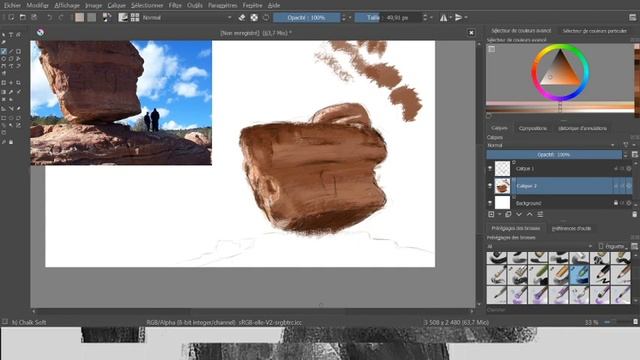Open the brush settings editor
This screenshot has width=640, height=360.
click(x=123, y=18)
